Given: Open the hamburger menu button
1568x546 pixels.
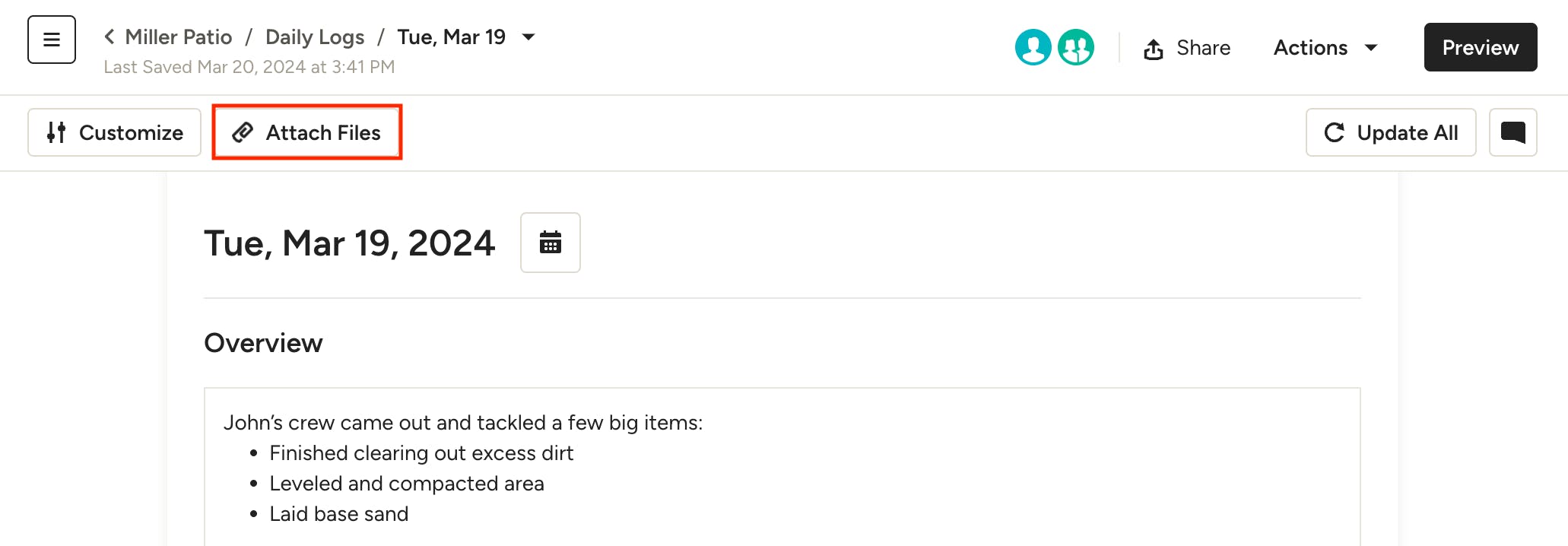Looking at the screenshot, I should 52,40.
